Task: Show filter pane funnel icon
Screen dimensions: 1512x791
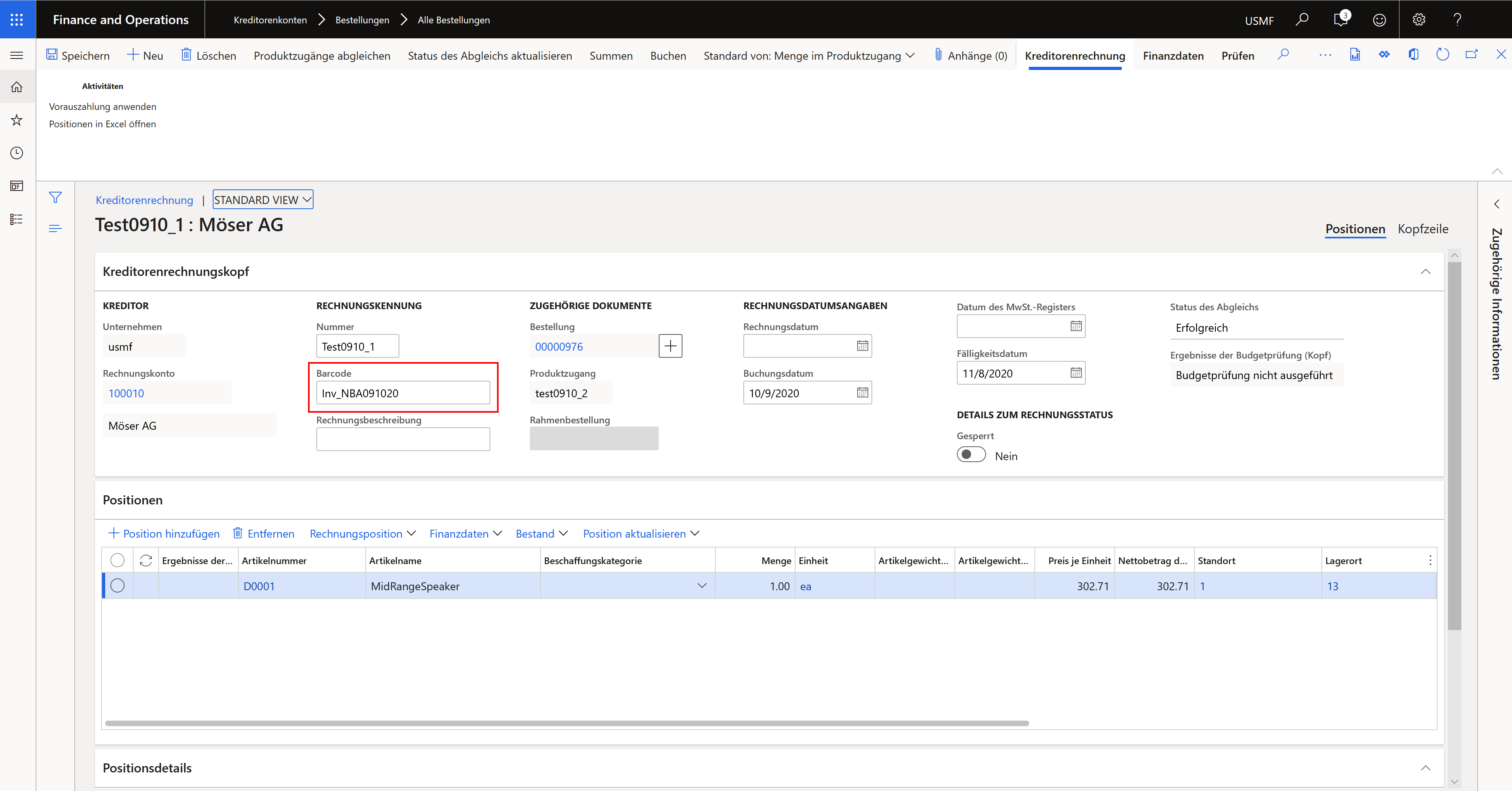Action: [55, 198]
